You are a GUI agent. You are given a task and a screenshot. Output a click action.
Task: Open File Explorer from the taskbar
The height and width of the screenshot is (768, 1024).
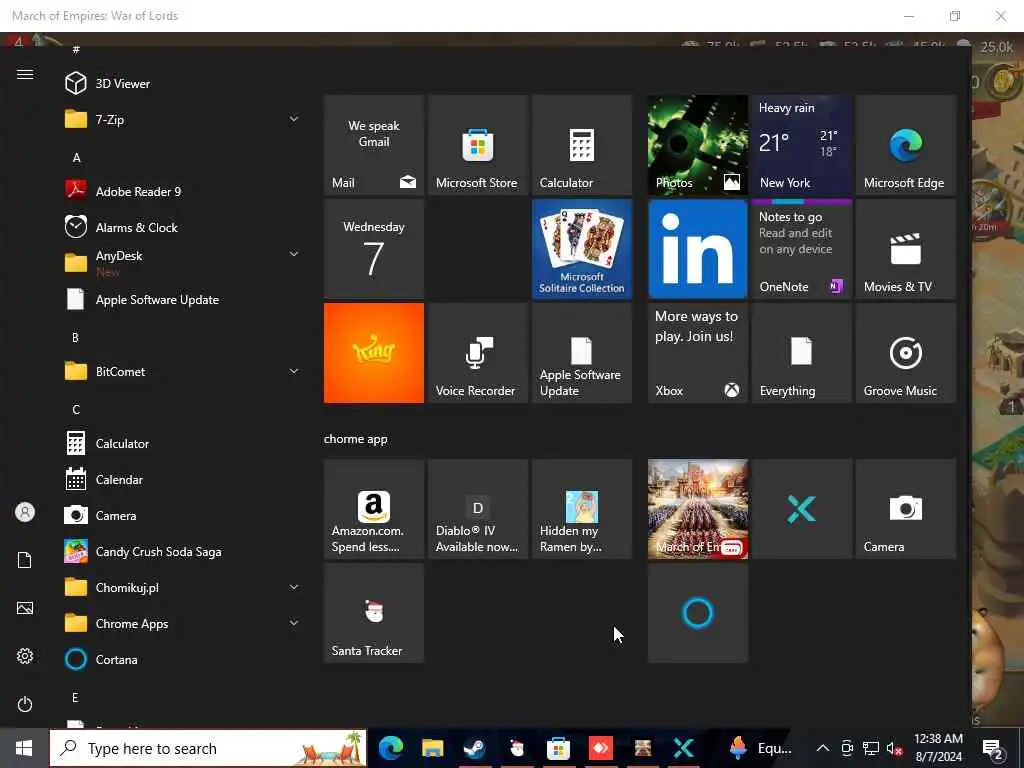pos(432,748)
